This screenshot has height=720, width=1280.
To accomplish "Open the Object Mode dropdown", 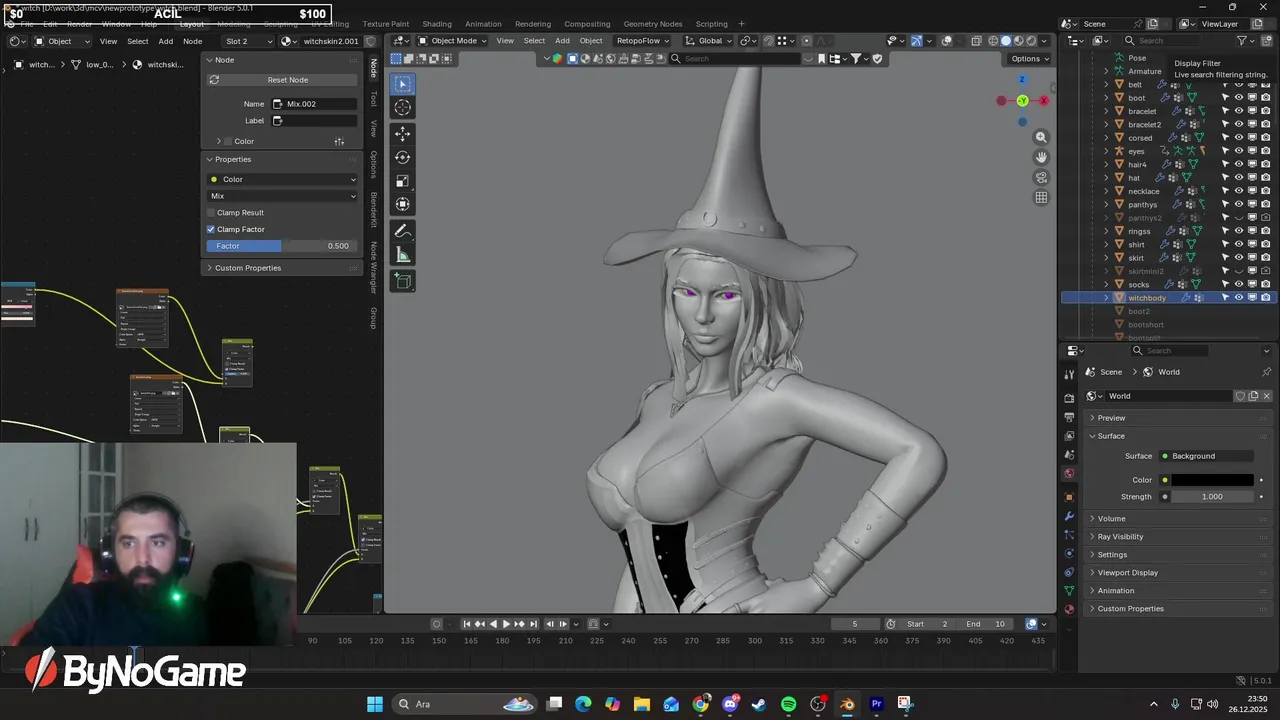I will (x=452, y=41).
